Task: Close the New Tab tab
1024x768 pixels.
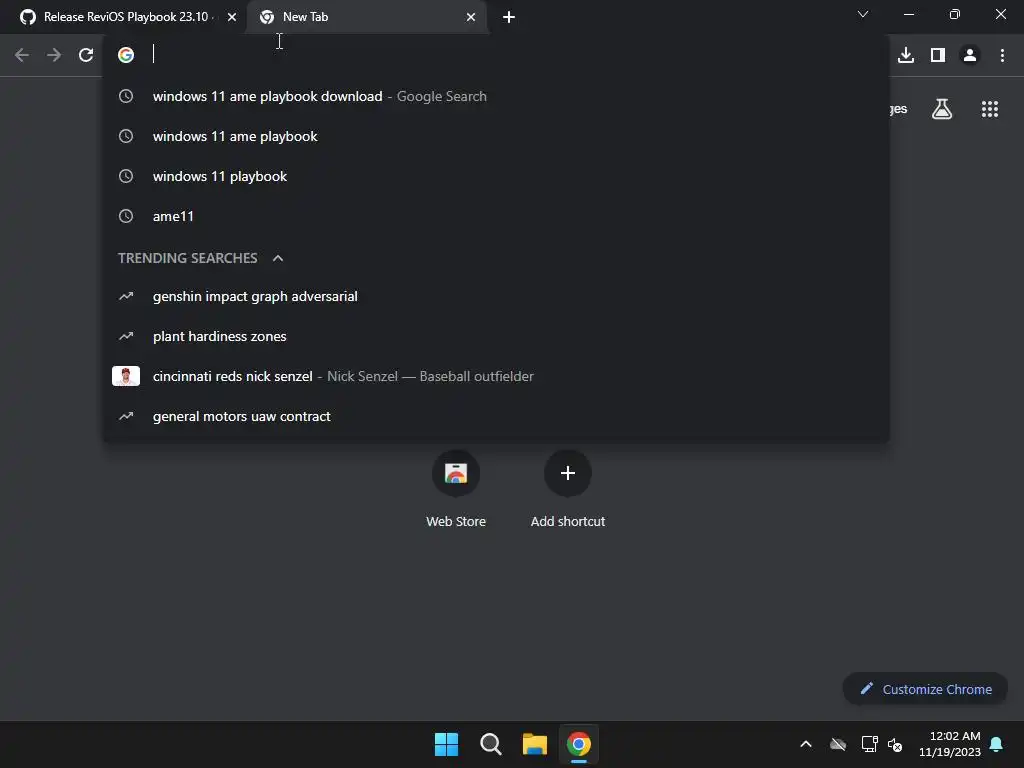Action: point(471,17)
